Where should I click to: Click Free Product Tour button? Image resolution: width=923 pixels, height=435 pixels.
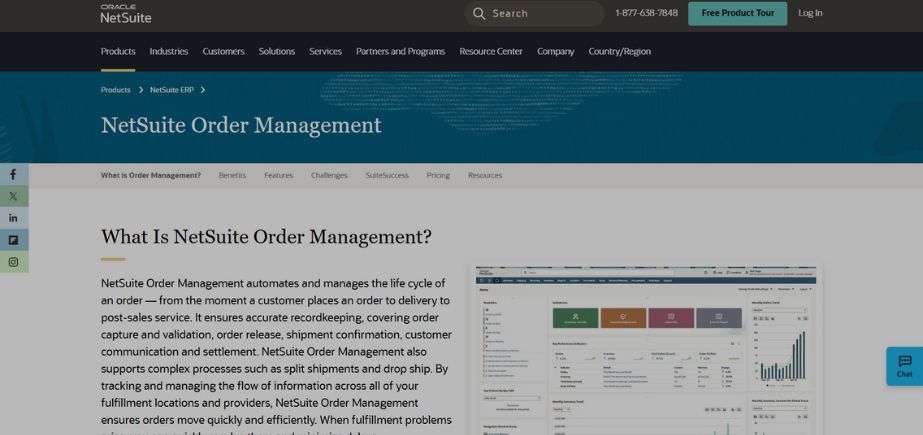click(738, 13)
